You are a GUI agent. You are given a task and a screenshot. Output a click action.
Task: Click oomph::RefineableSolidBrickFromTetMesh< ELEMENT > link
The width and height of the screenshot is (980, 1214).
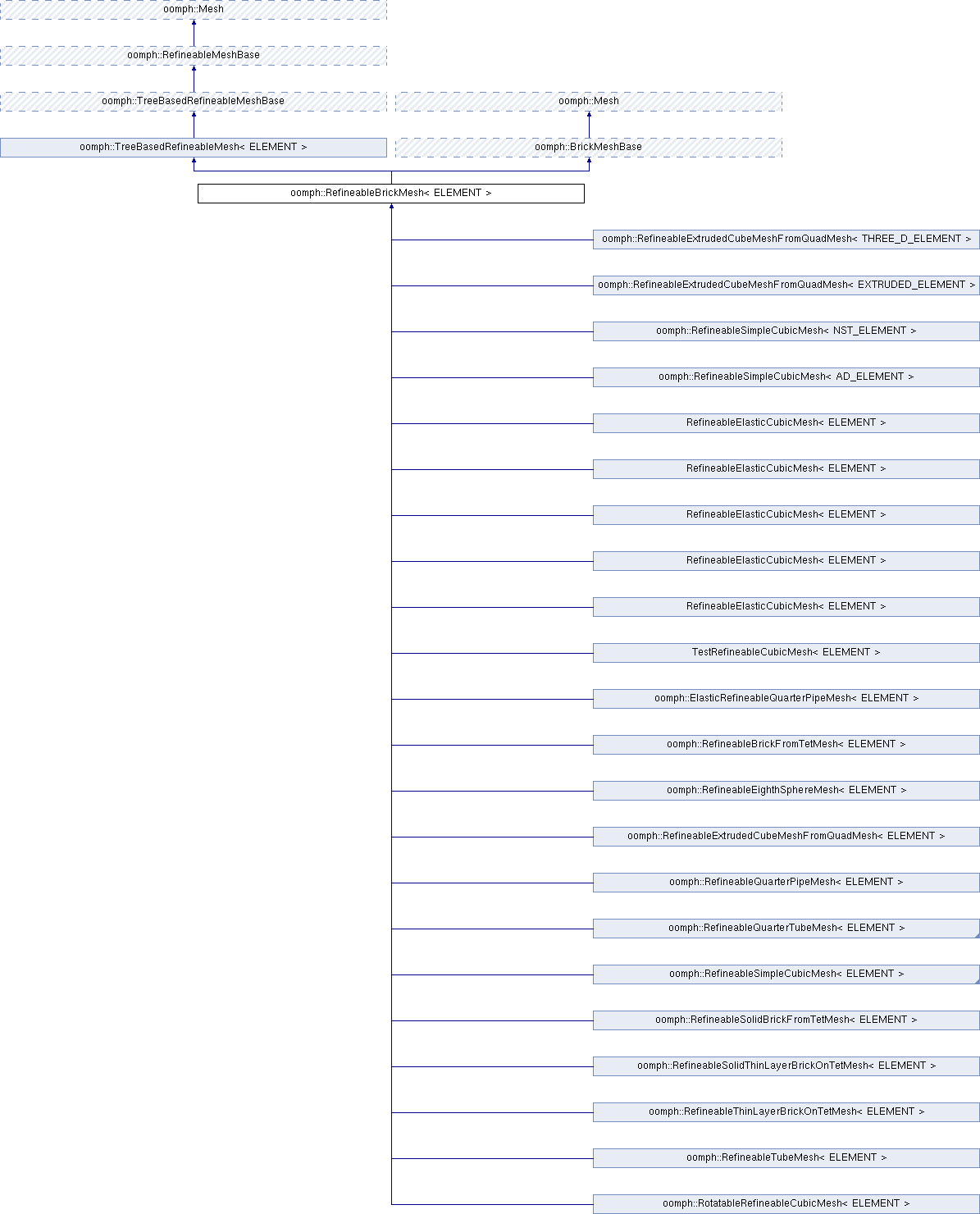click(786, 1020)
